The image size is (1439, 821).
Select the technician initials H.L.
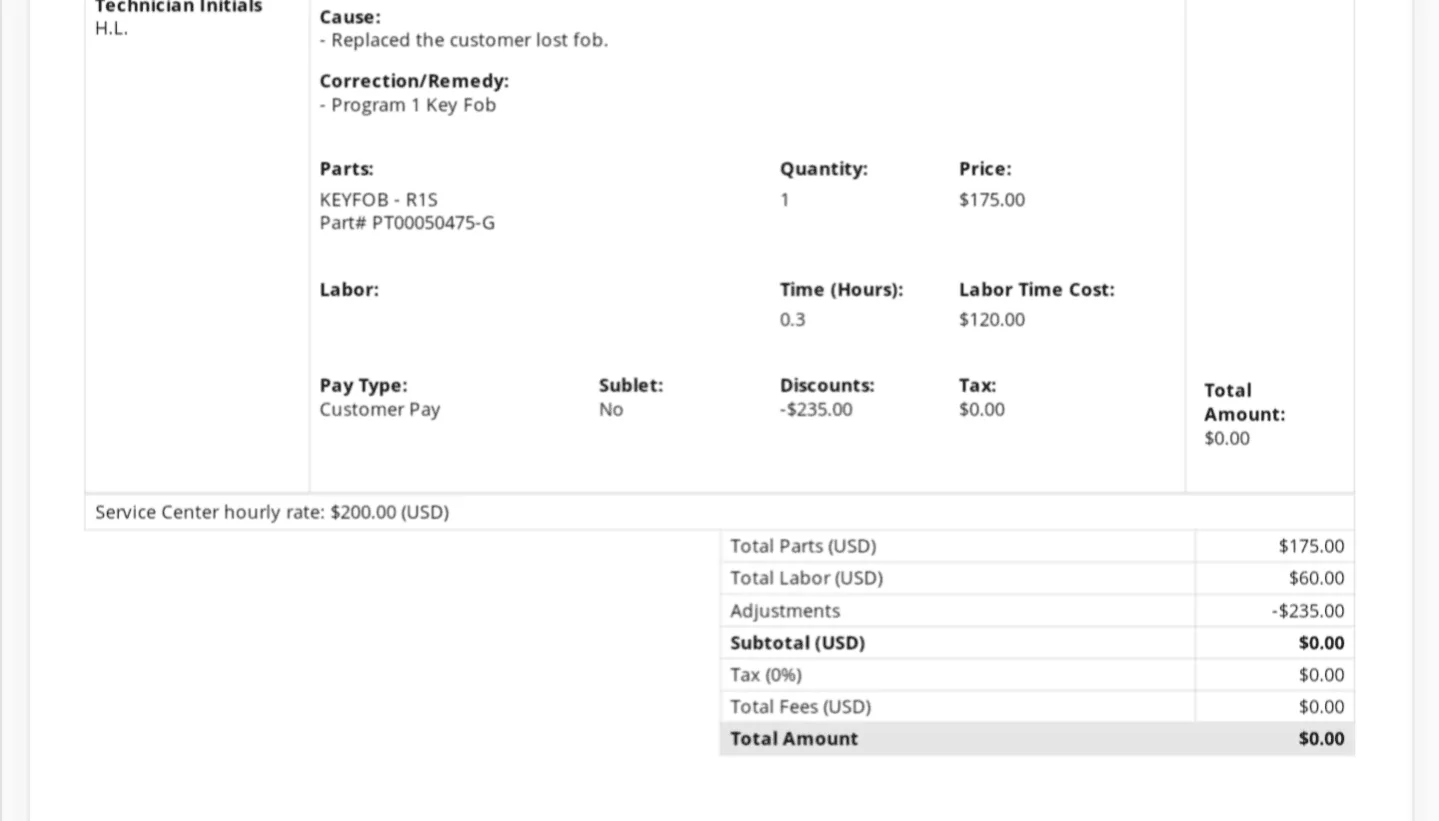[111, 28]
